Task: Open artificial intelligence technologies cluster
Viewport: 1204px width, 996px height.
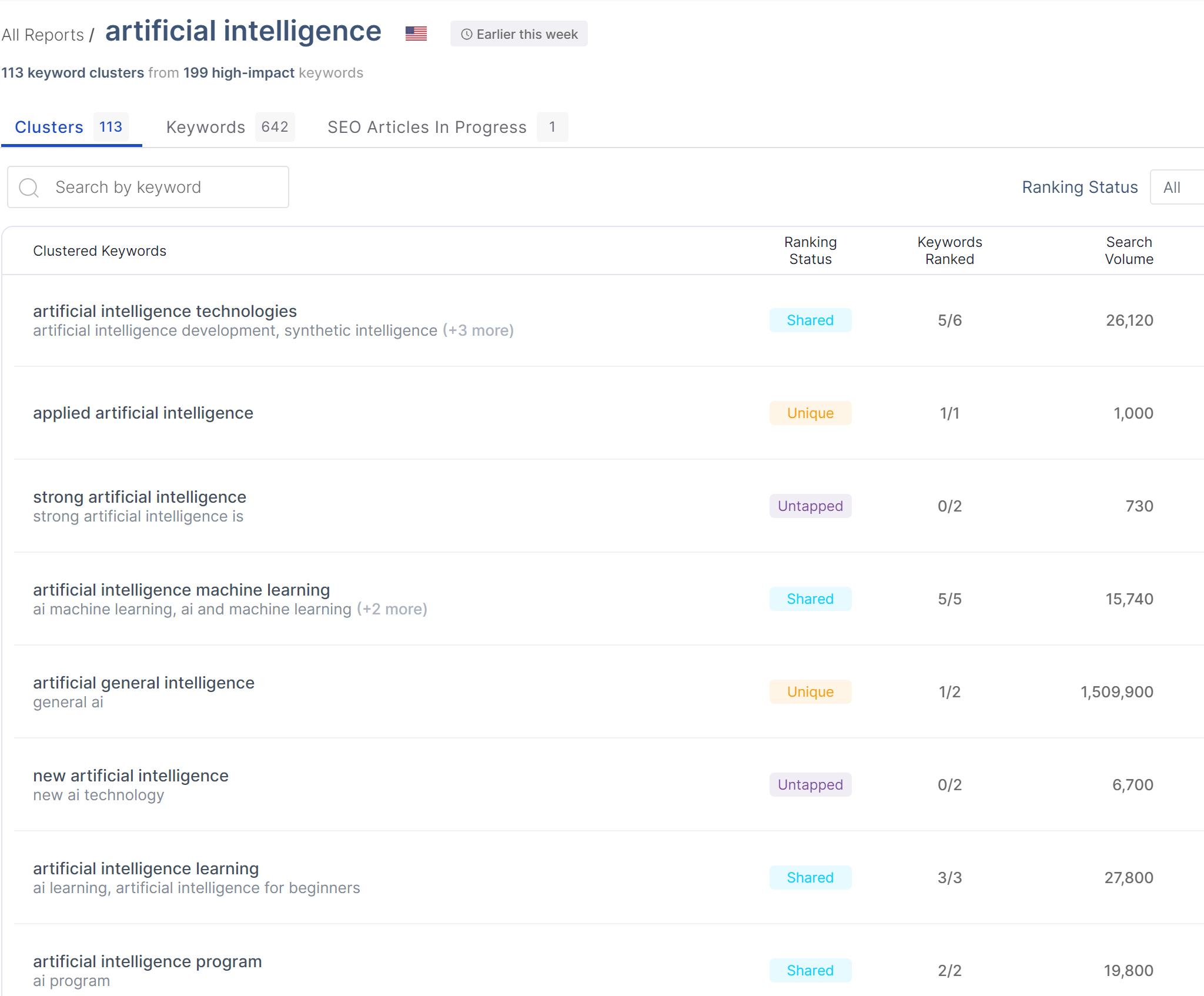Action: tap(165, 311)
